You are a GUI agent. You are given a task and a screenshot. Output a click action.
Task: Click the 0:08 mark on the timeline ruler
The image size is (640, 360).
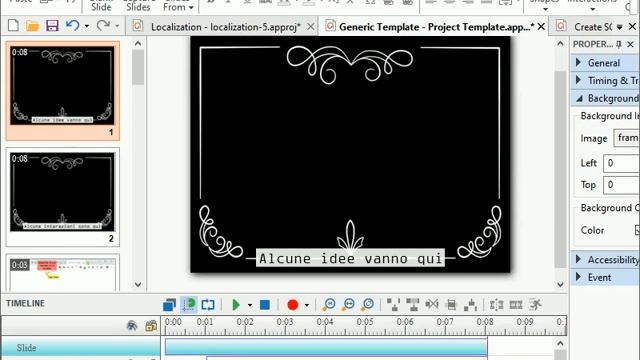pyautogui.click(x=485, y=322)
